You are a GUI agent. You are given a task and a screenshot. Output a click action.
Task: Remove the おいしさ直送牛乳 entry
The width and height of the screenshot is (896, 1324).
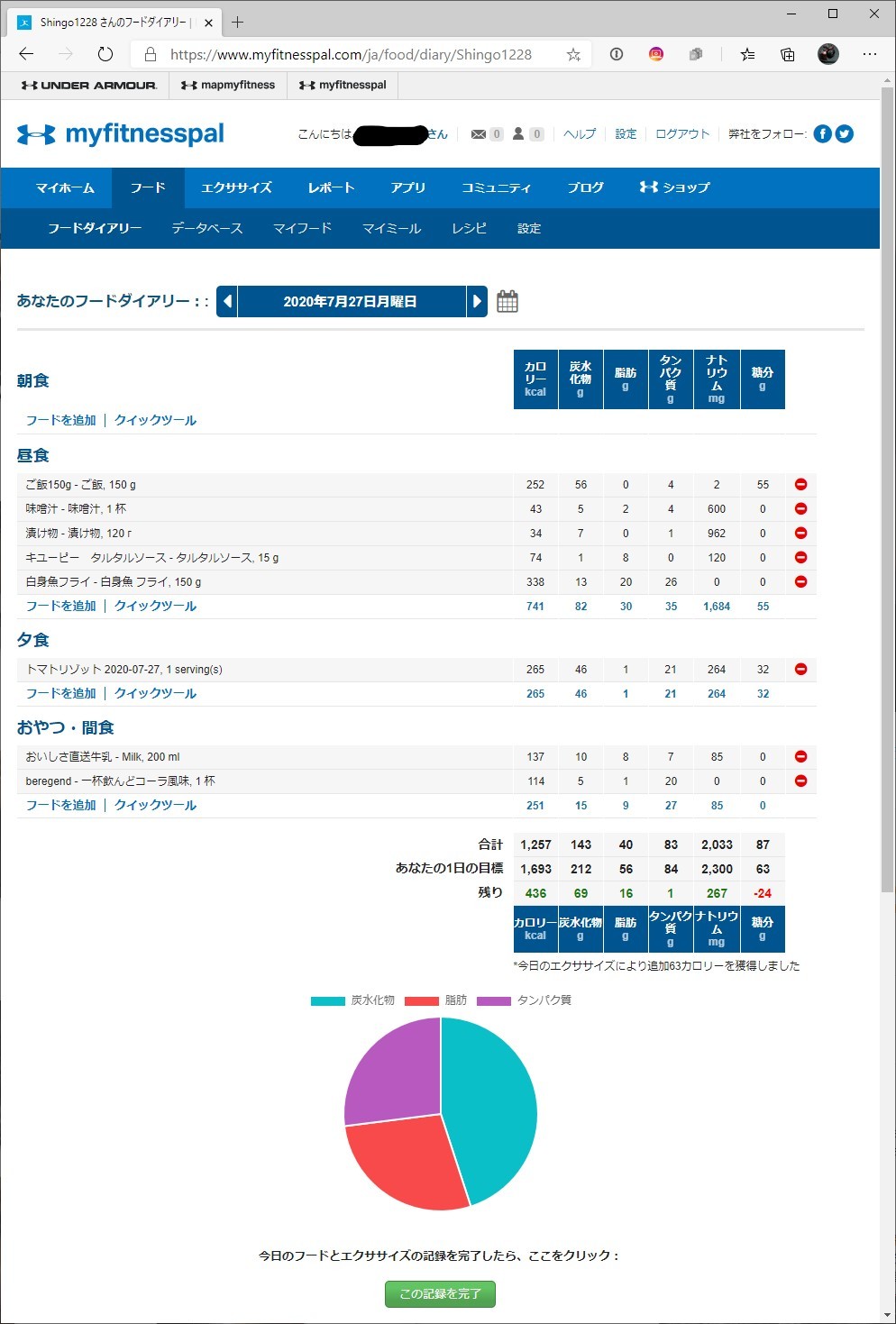(x=800, y=757)
